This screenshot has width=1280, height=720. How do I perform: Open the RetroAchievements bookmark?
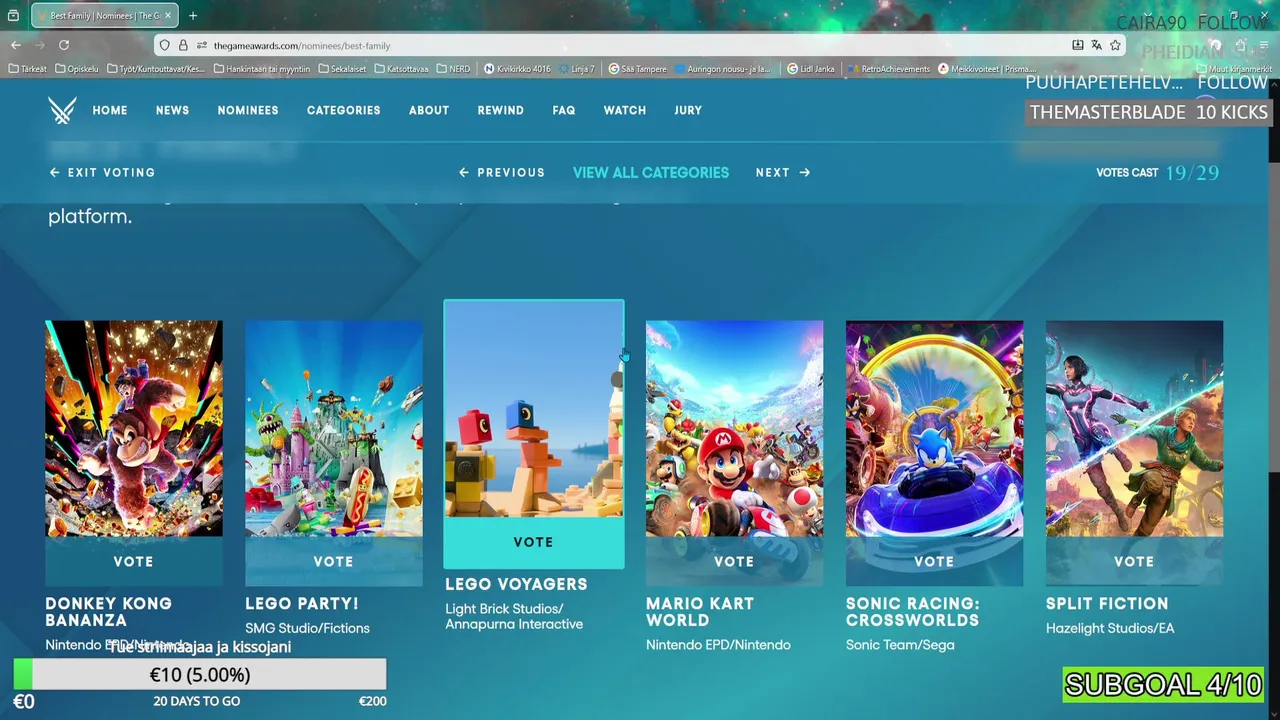tap(889, 69)
